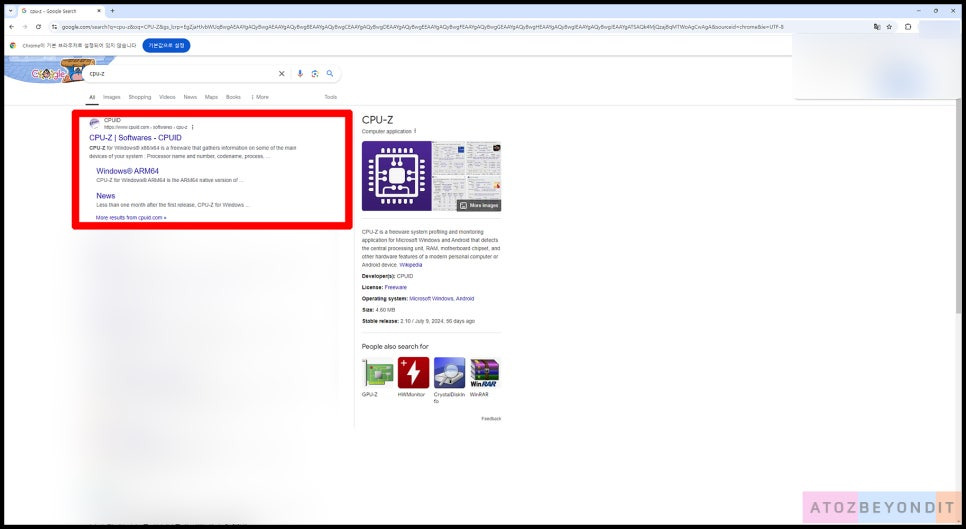The image size is (966, 529).
Task: Open the CPU-Z | Softwares - CPUID result
Action: pos(136,138)
